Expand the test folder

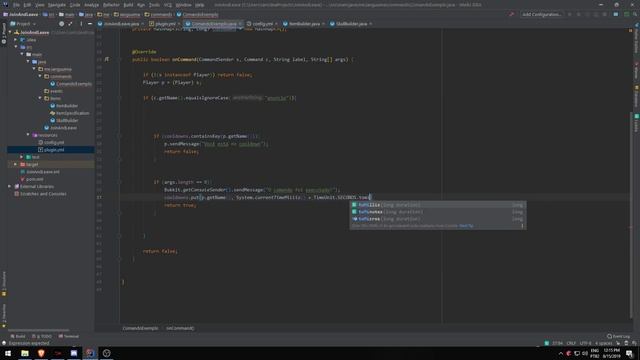pos(22,157)
